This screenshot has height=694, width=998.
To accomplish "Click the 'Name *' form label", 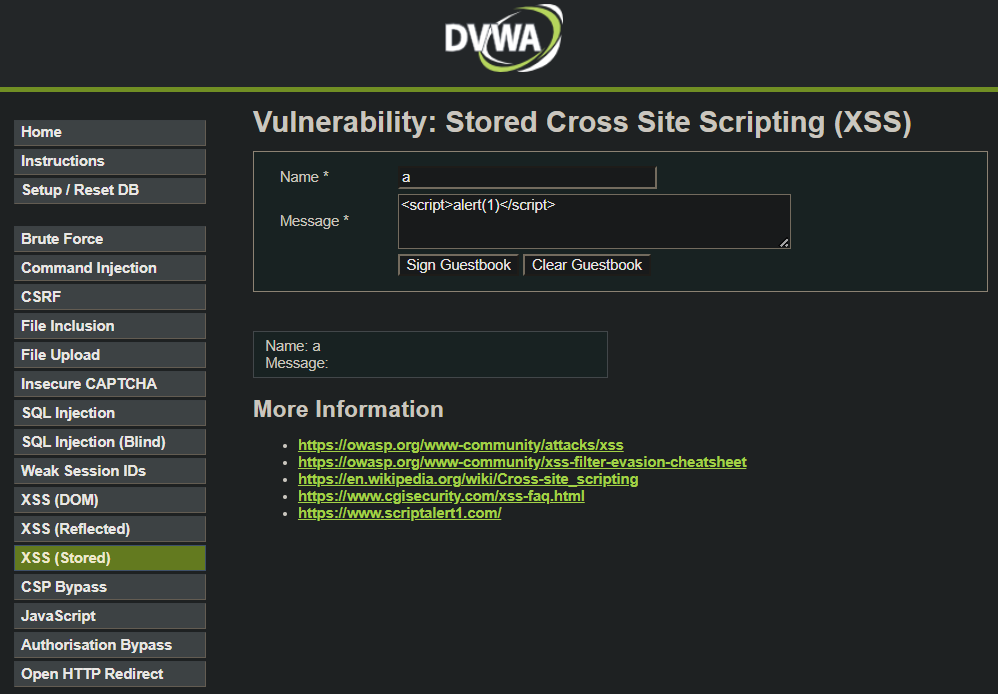I will (x=304, y=177).
